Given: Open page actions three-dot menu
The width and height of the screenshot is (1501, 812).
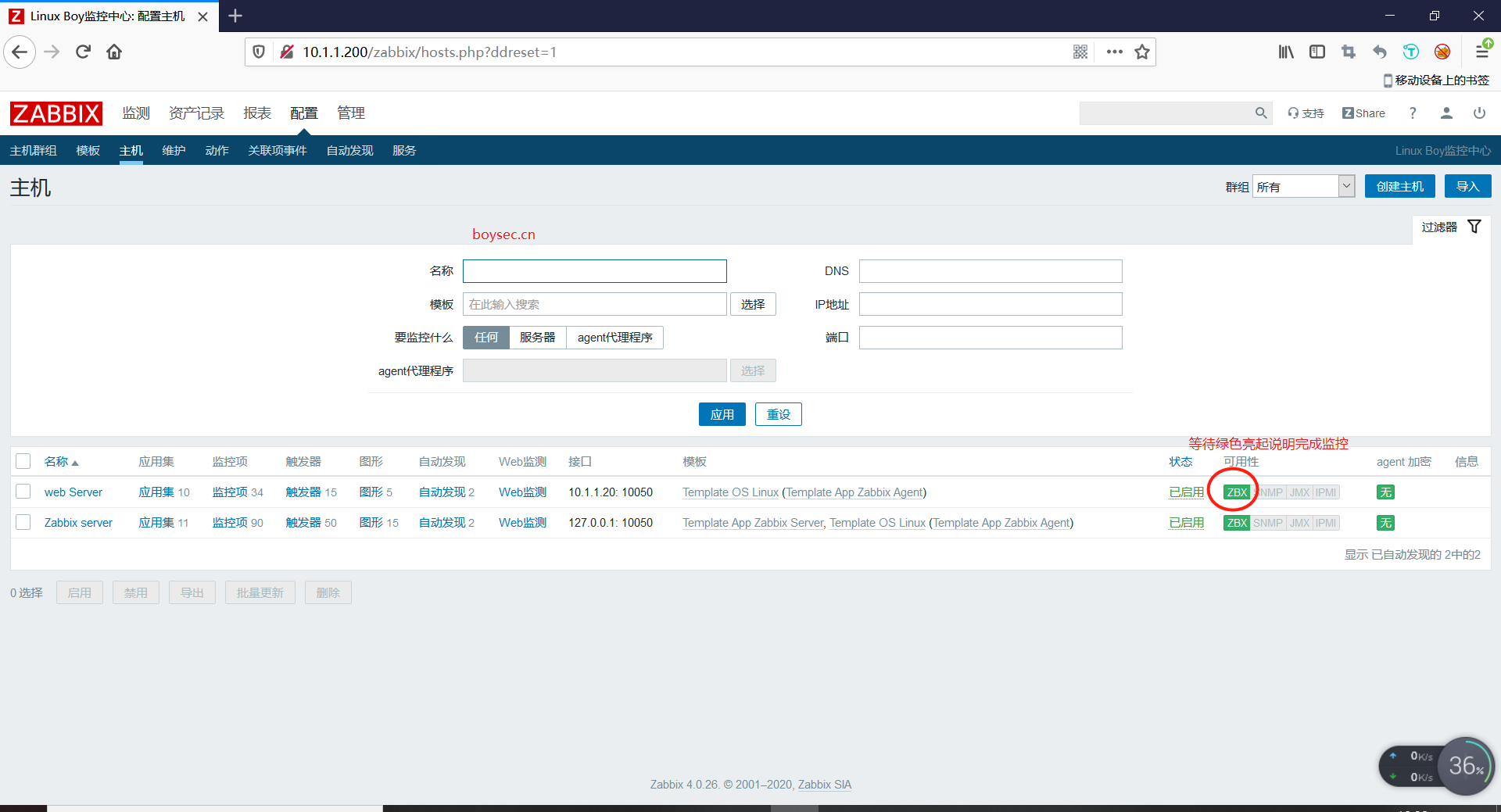Looking at the screenshot, I should (1114, 52).
